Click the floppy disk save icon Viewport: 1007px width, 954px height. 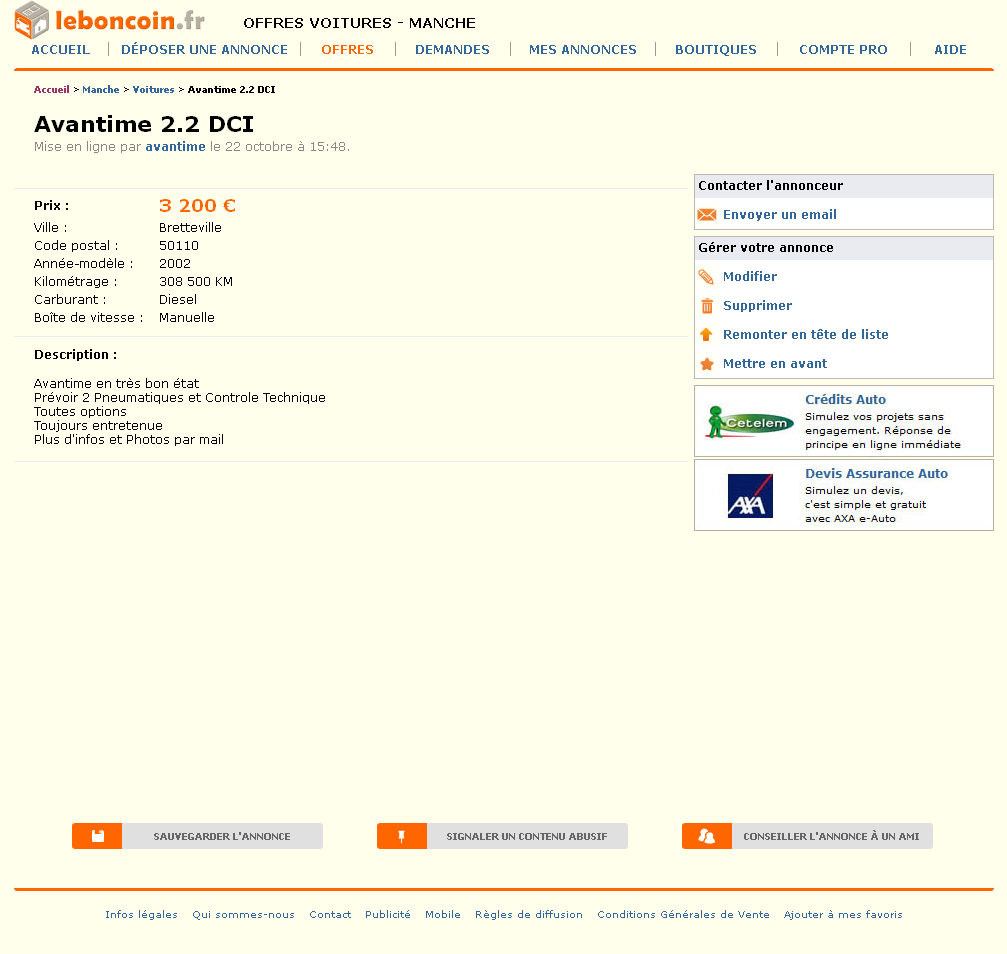tap(97, 836)
